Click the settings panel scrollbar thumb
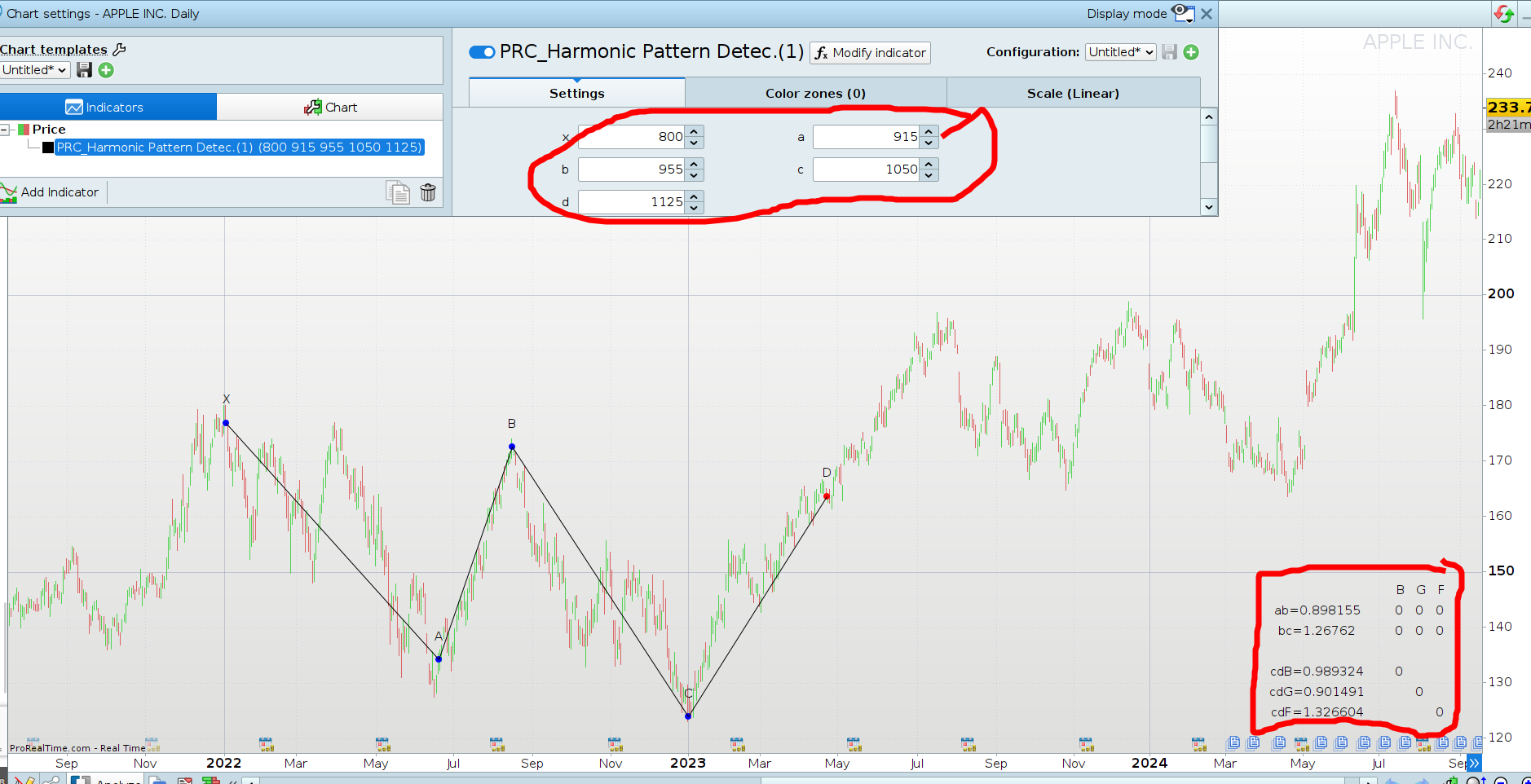Viewport: 1531px width, 784px height. [1209, 144]
